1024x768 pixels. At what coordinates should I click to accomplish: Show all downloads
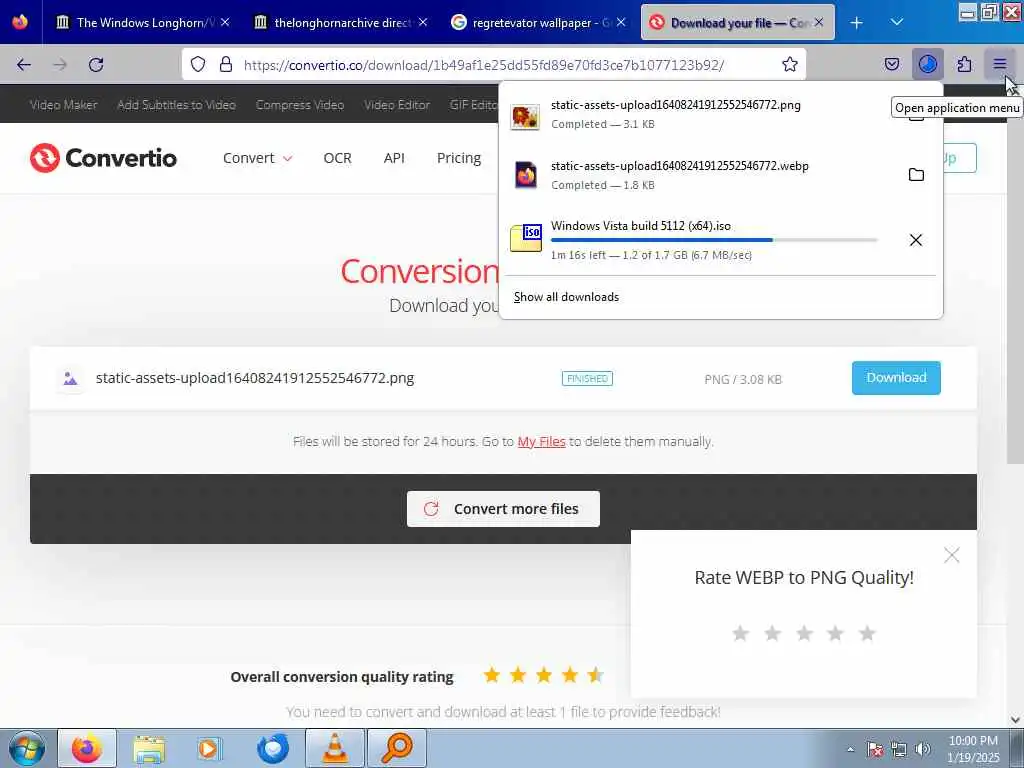point(566,297)
